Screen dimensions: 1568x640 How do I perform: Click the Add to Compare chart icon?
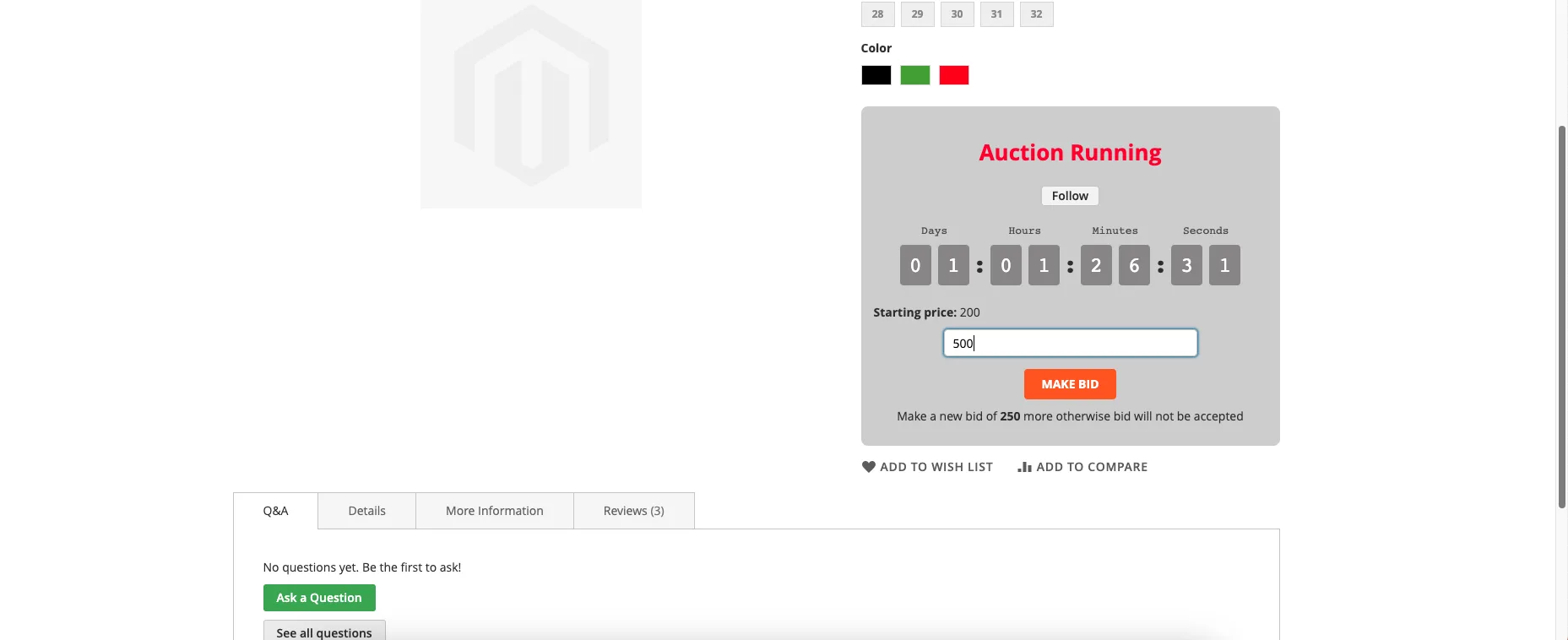pos(1024,467)
